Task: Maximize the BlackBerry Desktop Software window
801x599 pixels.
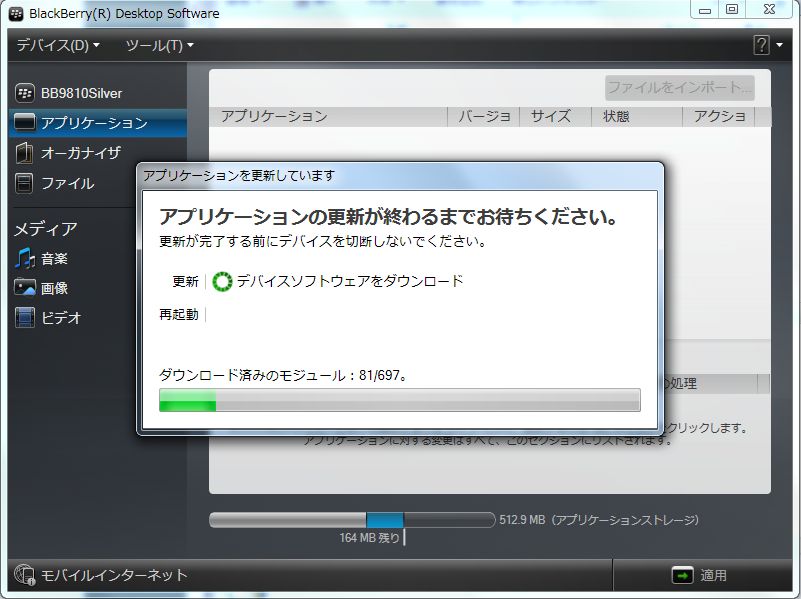Action: pos(732,10)
